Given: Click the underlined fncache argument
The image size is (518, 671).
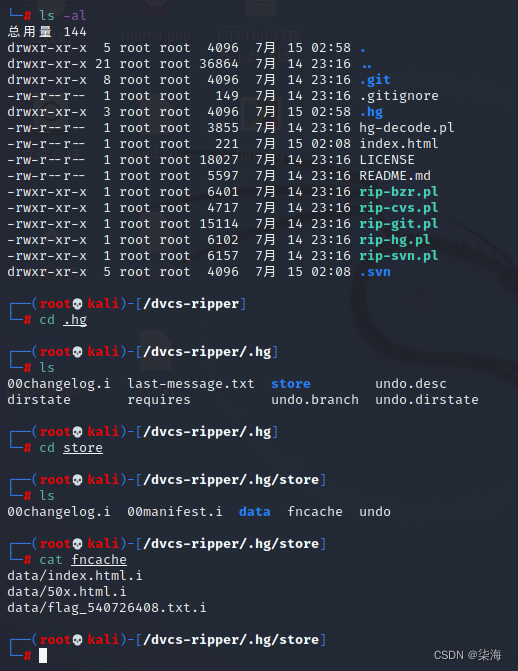Looking at the screenshot, I should 99,560.
